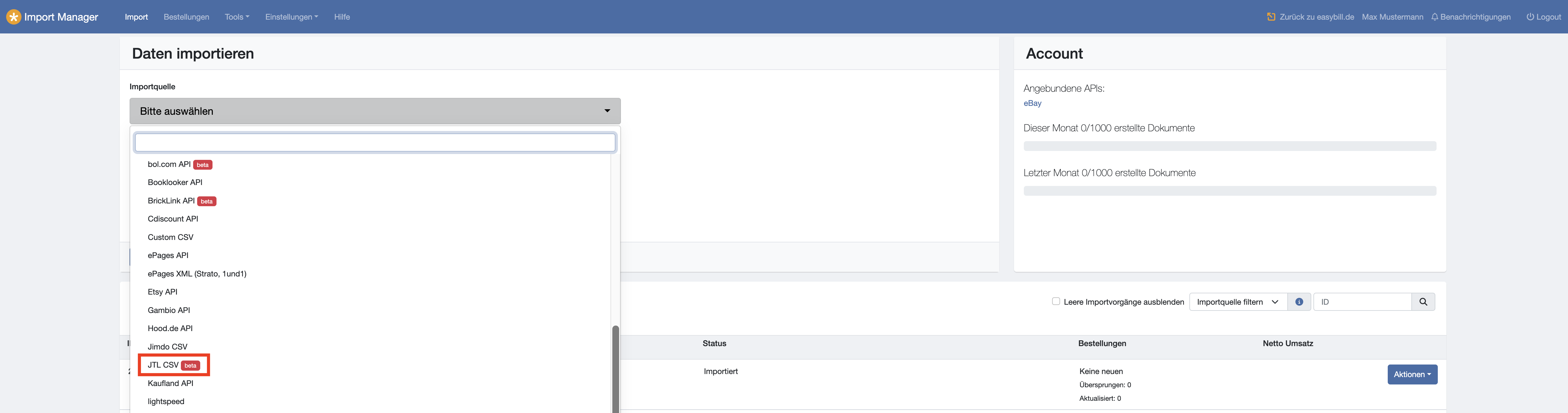
Task: Click the Angebundene APIs label
Action: (1064, 89)
